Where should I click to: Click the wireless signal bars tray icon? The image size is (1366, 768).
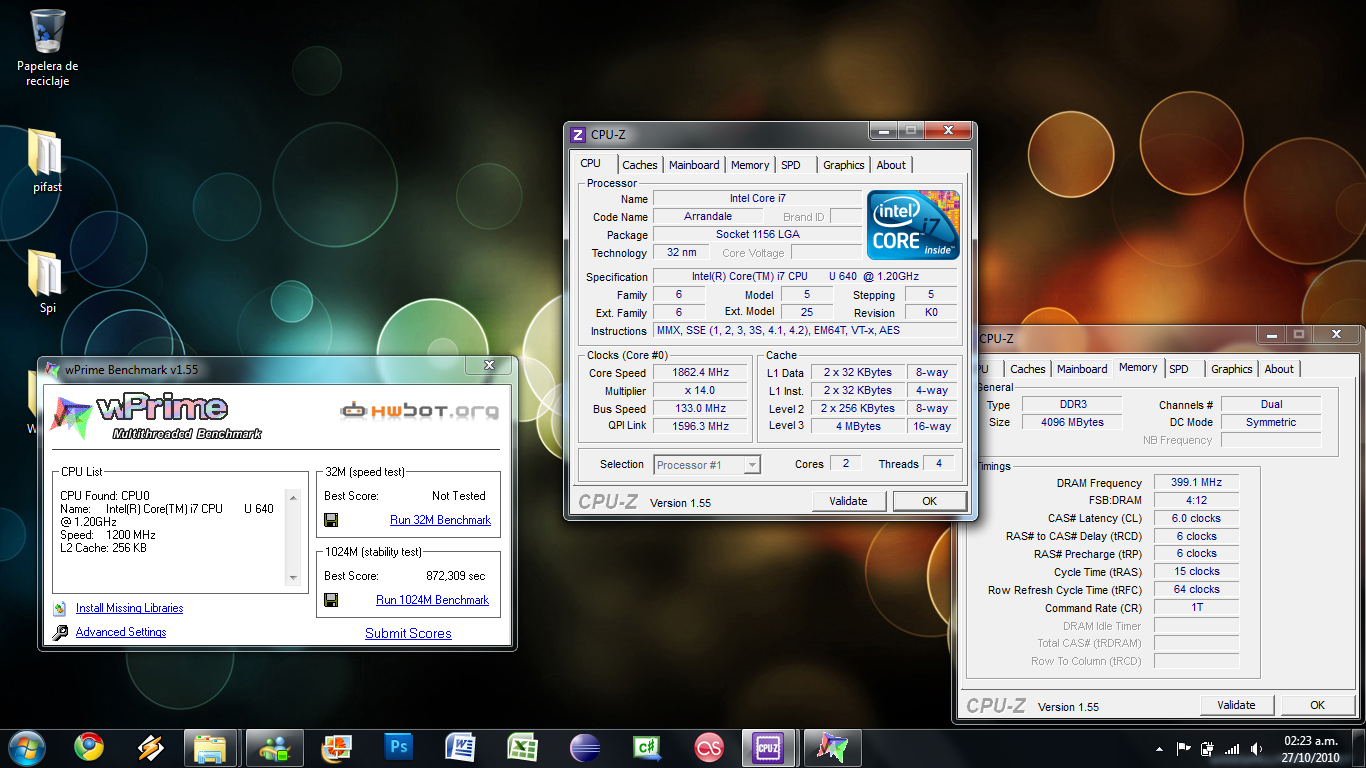pos(1232,748)
